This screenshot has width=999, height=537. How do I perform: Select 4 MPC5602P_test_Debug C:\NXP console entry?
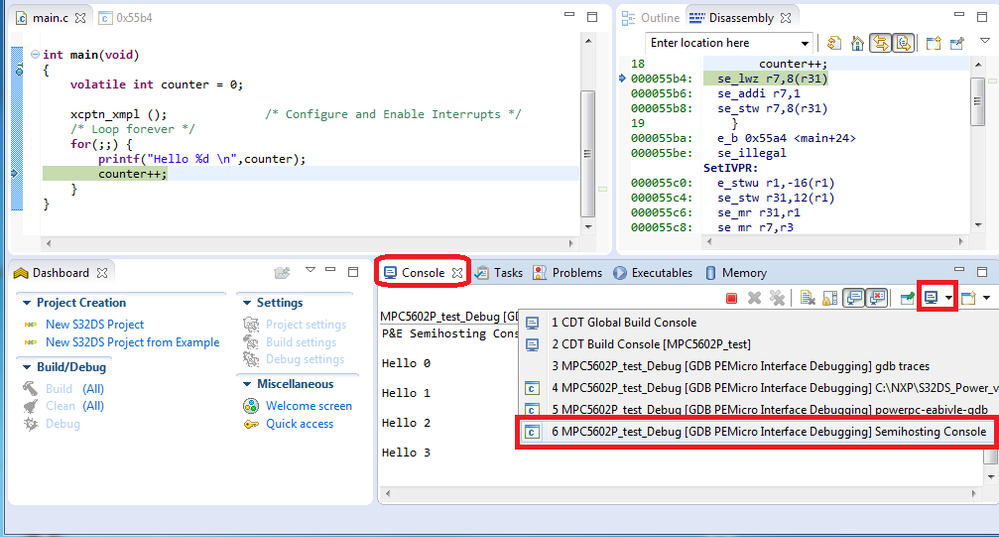(759, 388)
